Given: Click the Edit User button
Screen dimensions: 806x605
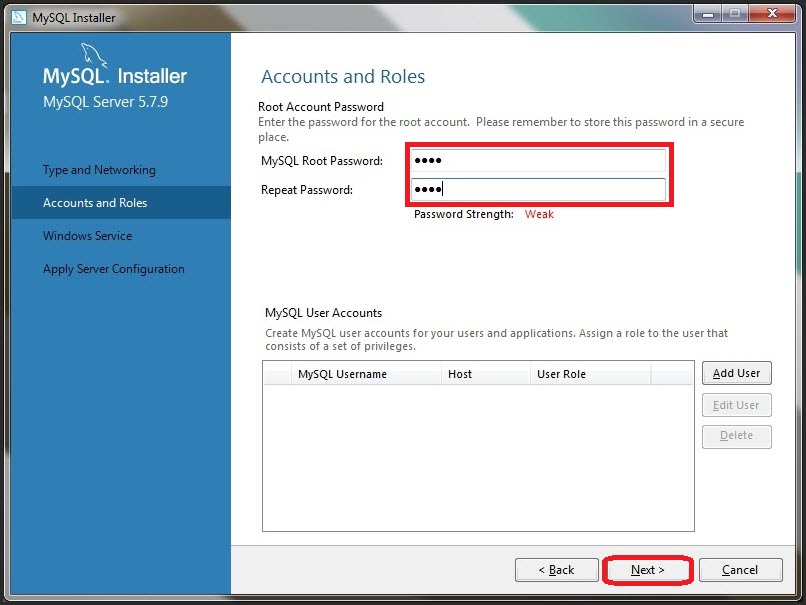Looking at the screenshot, I should [x=737, y=405].
